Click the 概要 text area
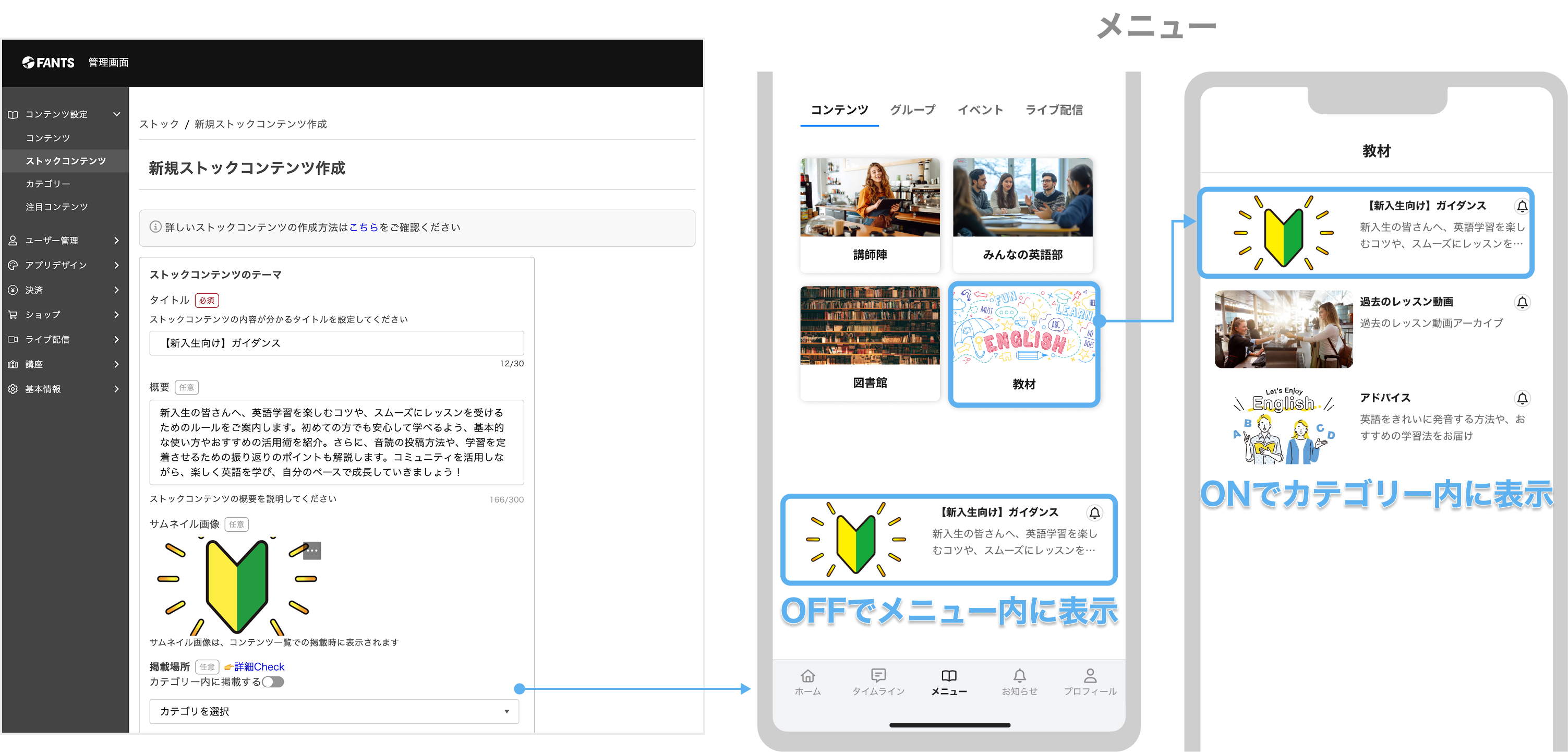The width and height of the screenshot is (1568, 752). 336,442
